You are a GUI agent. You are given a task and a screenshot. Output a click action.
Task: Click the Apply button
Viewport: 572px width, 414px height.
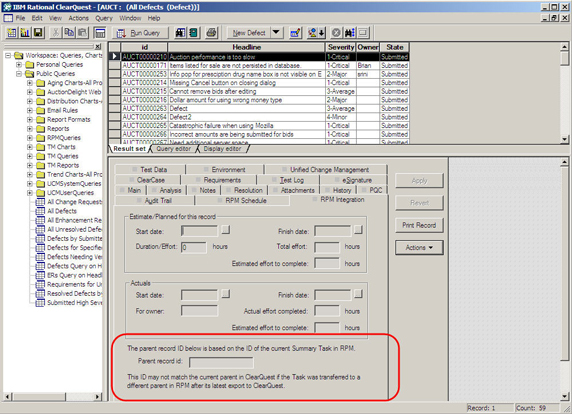tap(419, 181)
